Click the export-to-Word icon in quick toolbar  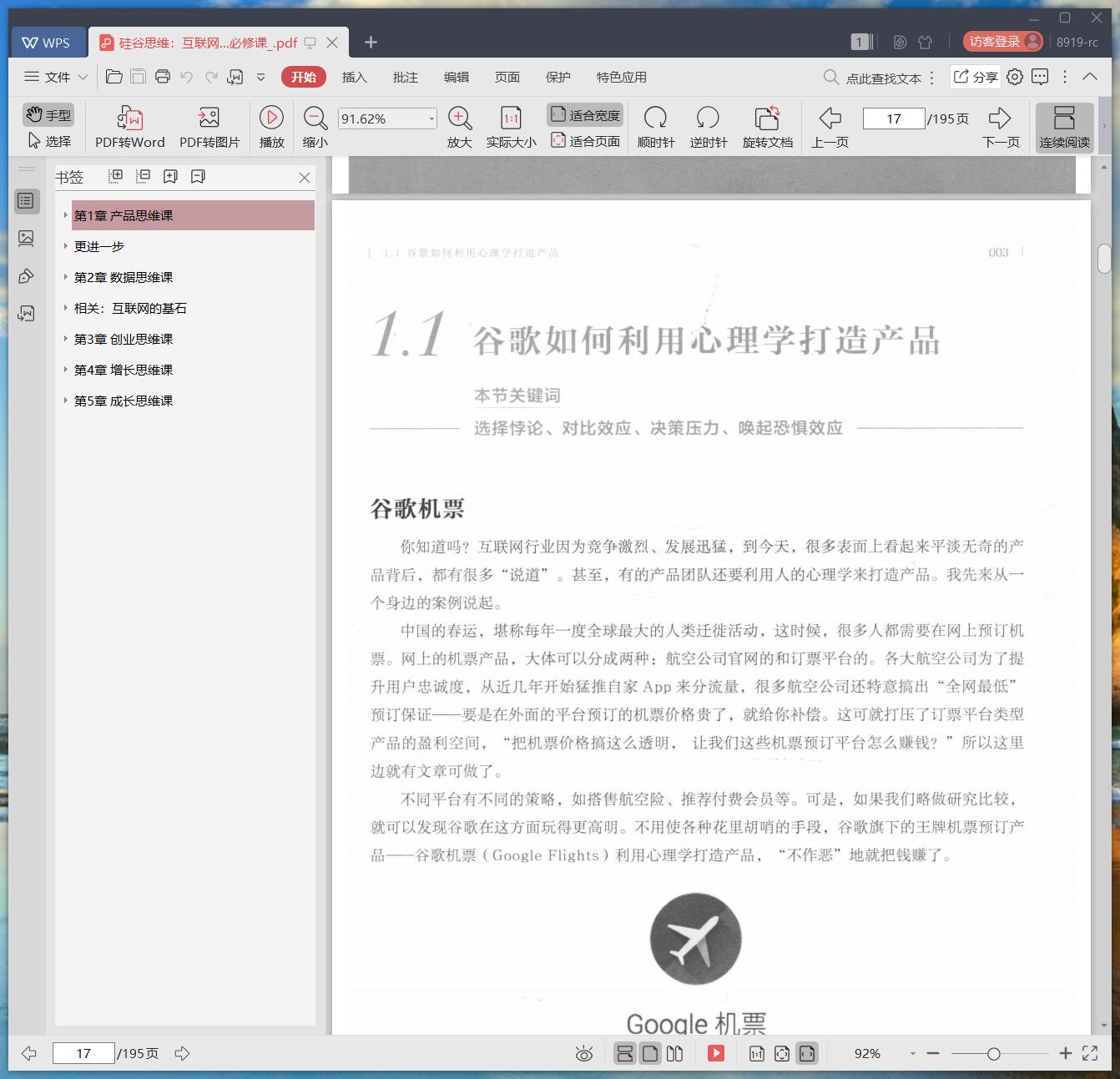pyautogui.click(x=235, y=77)
